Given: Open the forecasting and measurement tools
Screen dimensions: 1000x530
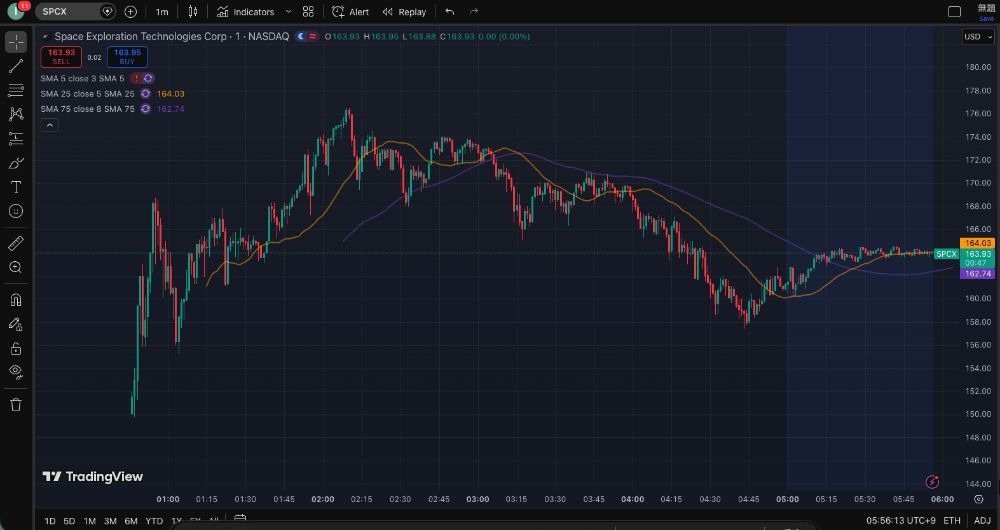Looking at the screenshot, I should (x=16, y=138).
